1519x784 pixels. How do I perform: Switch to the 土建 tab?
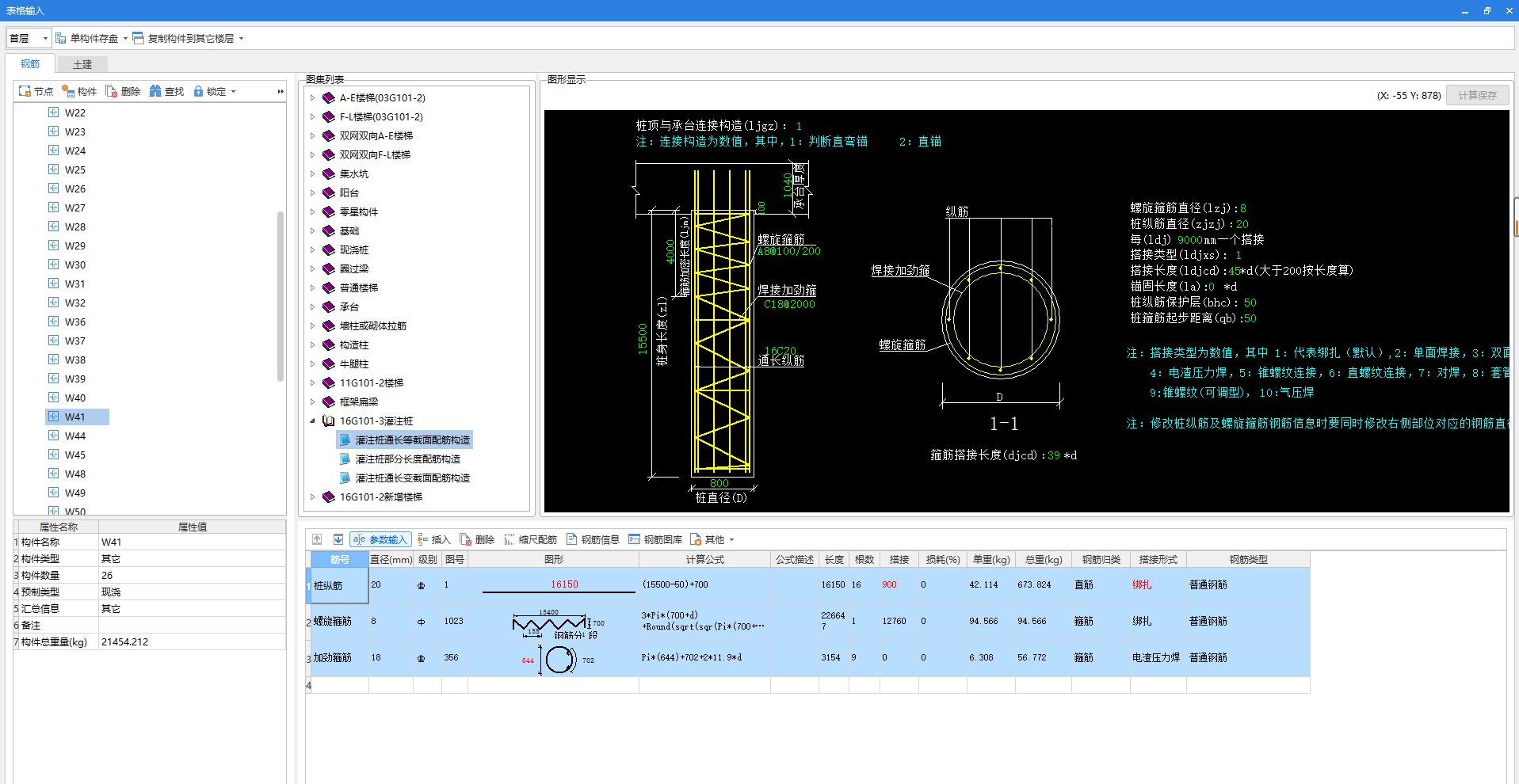click(x=82, y=64)
